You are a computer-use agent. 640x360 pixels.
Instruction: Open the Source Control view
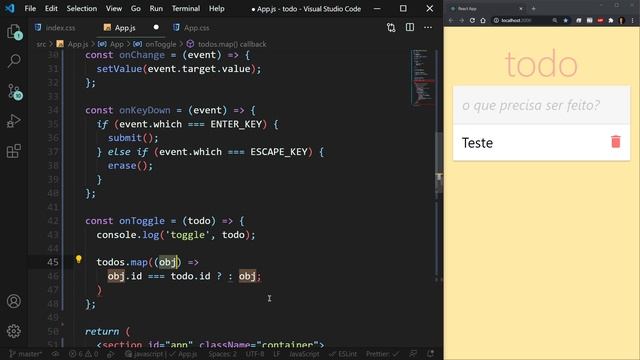(x=14, y=91)
